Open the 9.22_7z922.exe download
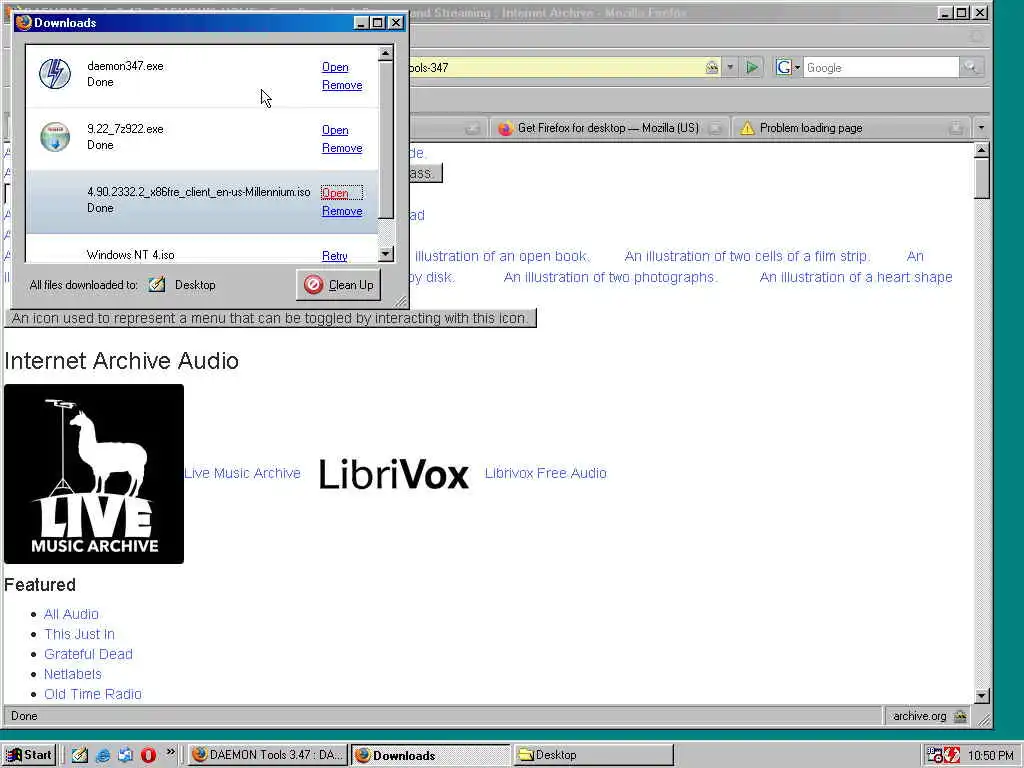1024x768 pixels. tap(335, 130)
